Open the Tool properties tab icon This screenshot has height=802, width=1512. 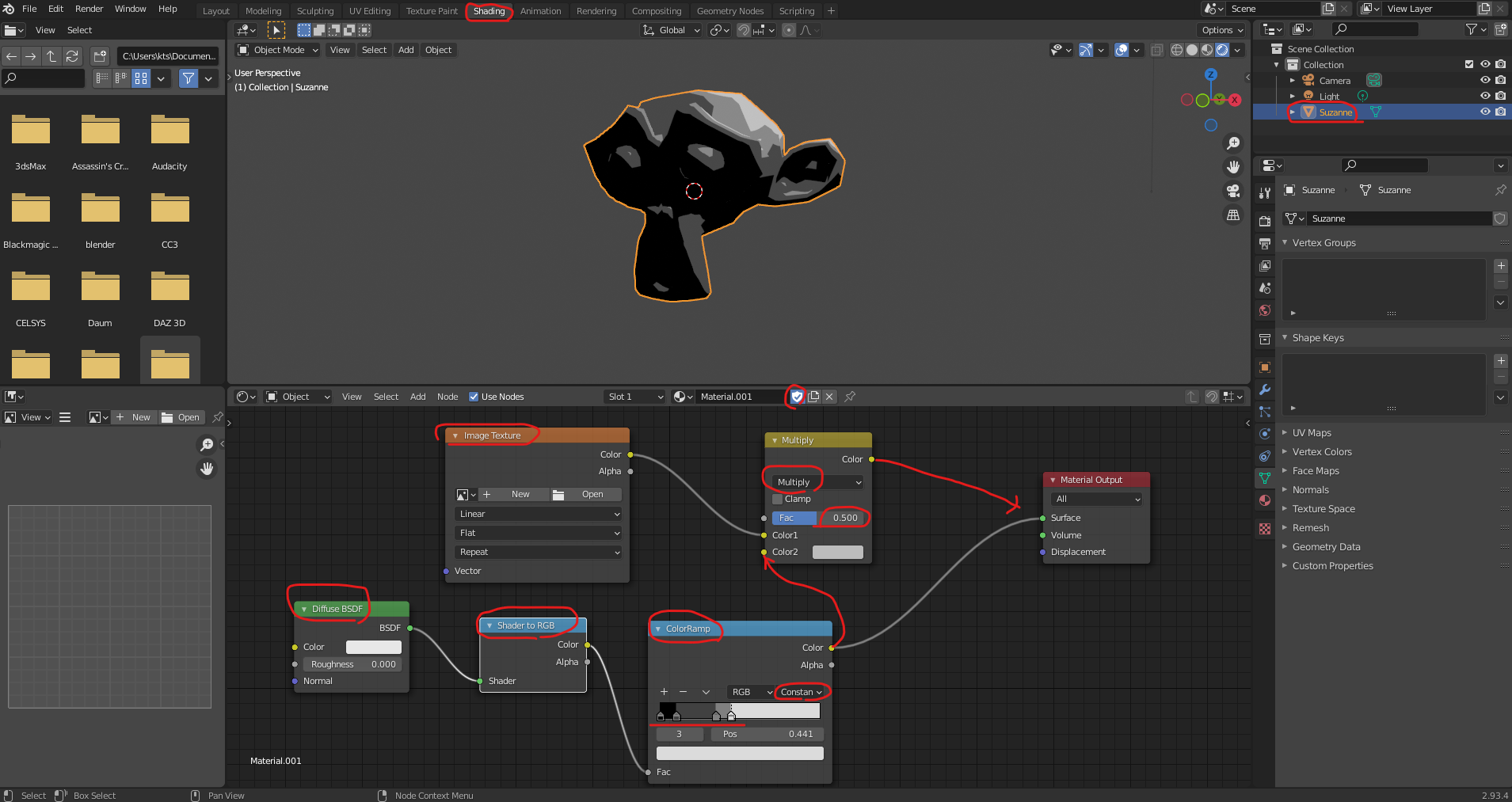coord(1265,192)
